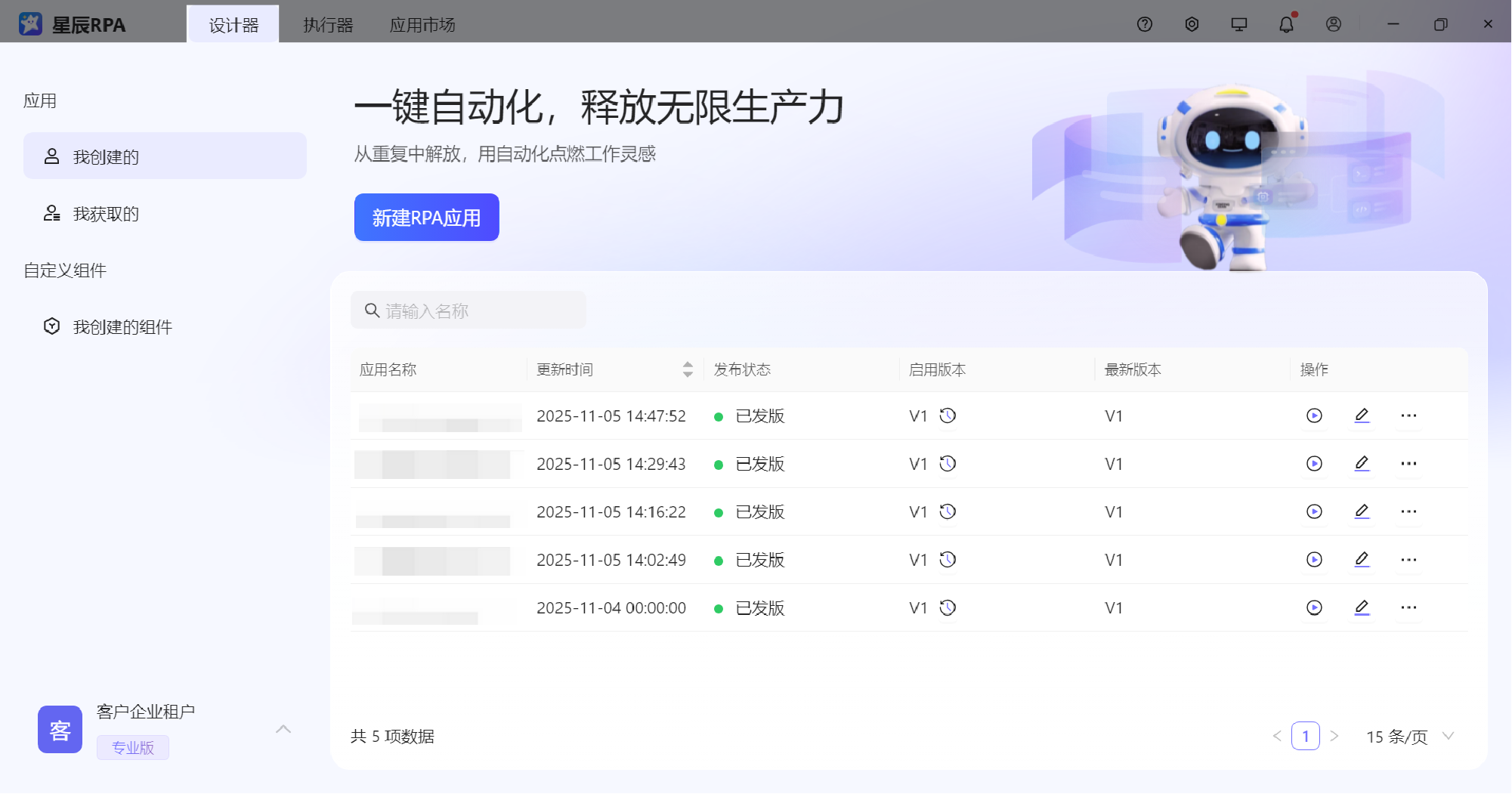Sort the list by 更新时间 column
The height and width of the screenshot is (794, 1512).
[x=687, y=369]
